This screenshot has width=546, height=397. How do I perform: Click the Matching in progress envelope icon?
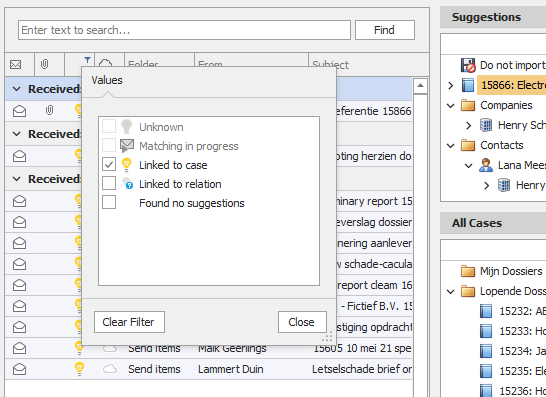(x=127, y=146)
